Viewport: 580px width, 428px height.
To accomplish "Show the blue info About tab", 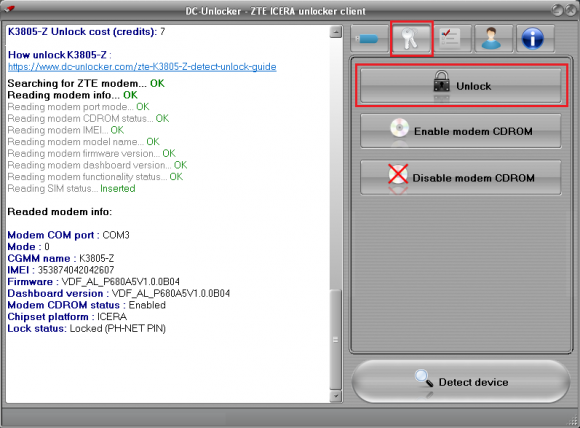I will tap(533, 38).
